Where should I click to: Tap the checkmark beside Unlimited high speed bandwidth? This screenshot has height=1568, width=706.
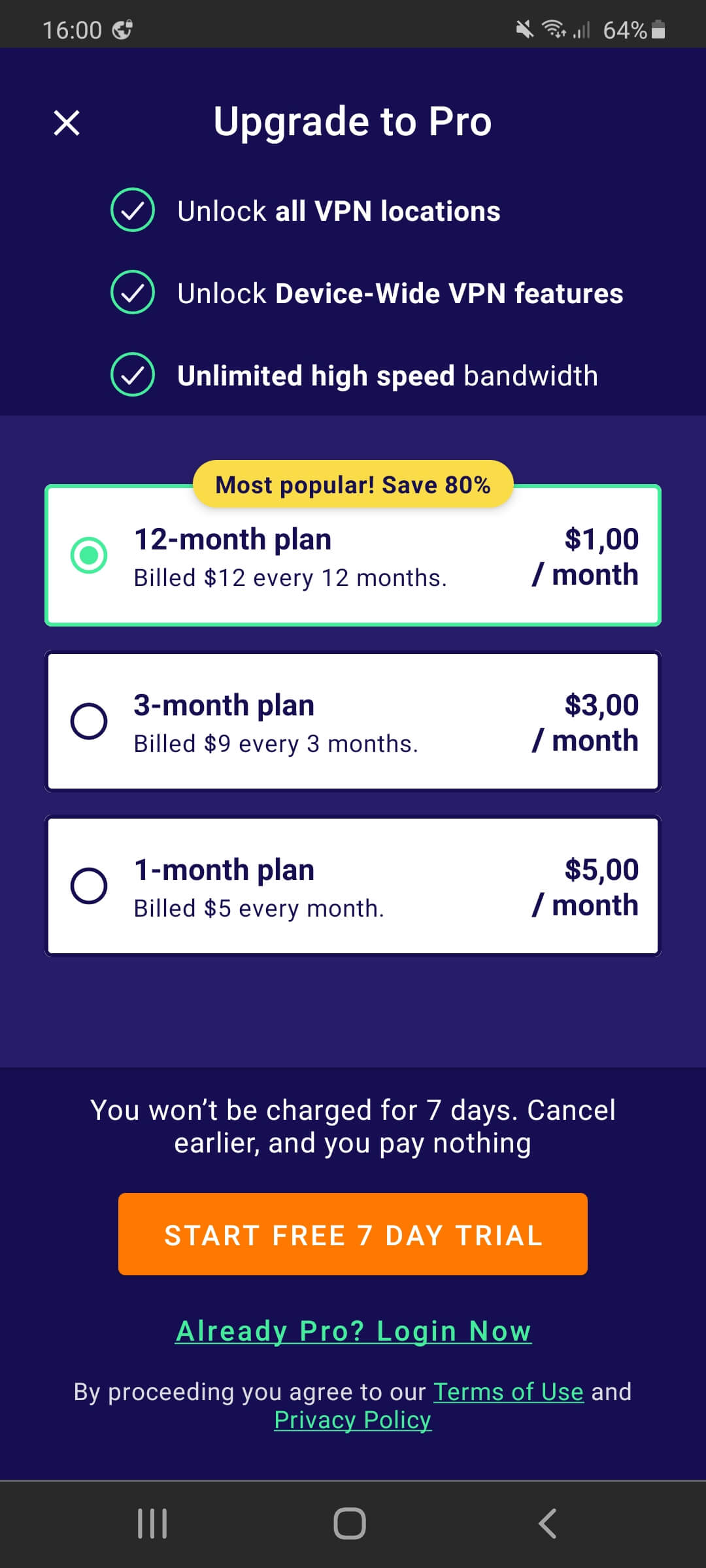(133, 375)
